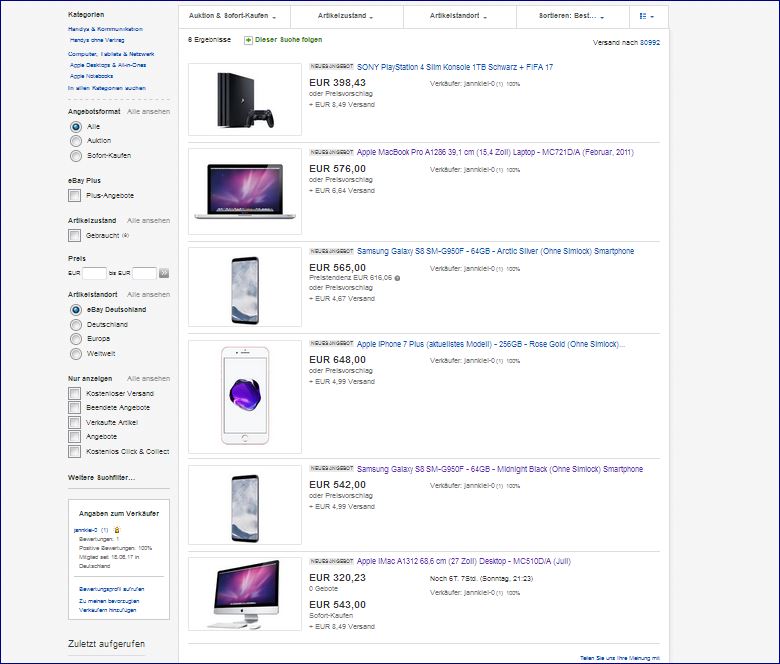This screenshot has width=780, height=664.
Task: Open Apple Notebooks category
Action: [92, 77]
